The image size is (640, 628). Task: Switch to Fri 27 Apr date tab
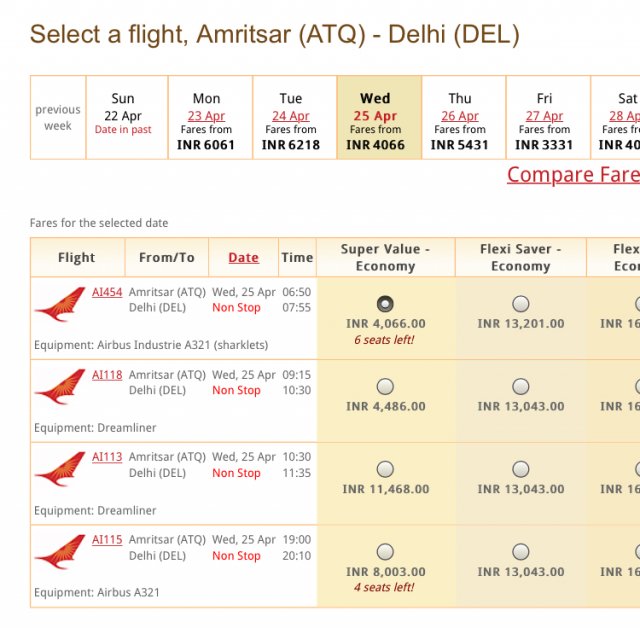point(544,116)
